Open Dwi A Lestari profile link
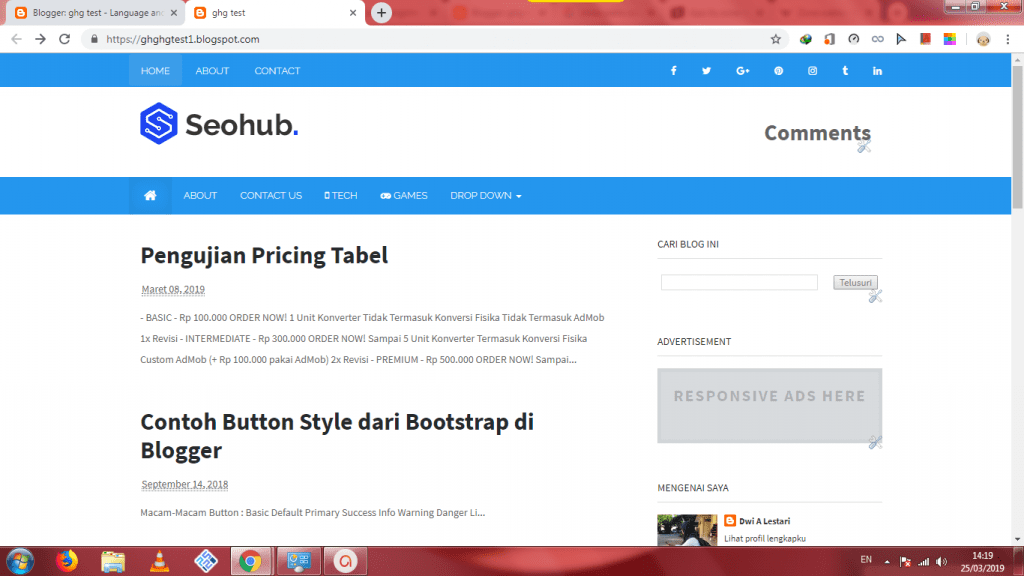Viewport: 1024px width, 576px height. coord(764,520)
